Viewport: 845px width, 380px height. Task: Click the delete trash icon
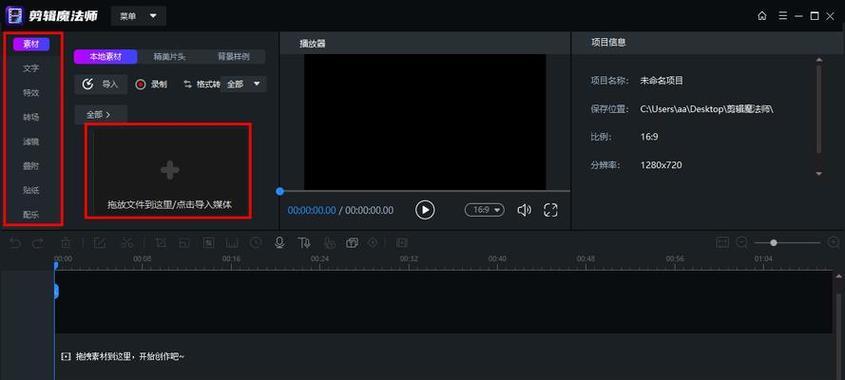point(65,243)
